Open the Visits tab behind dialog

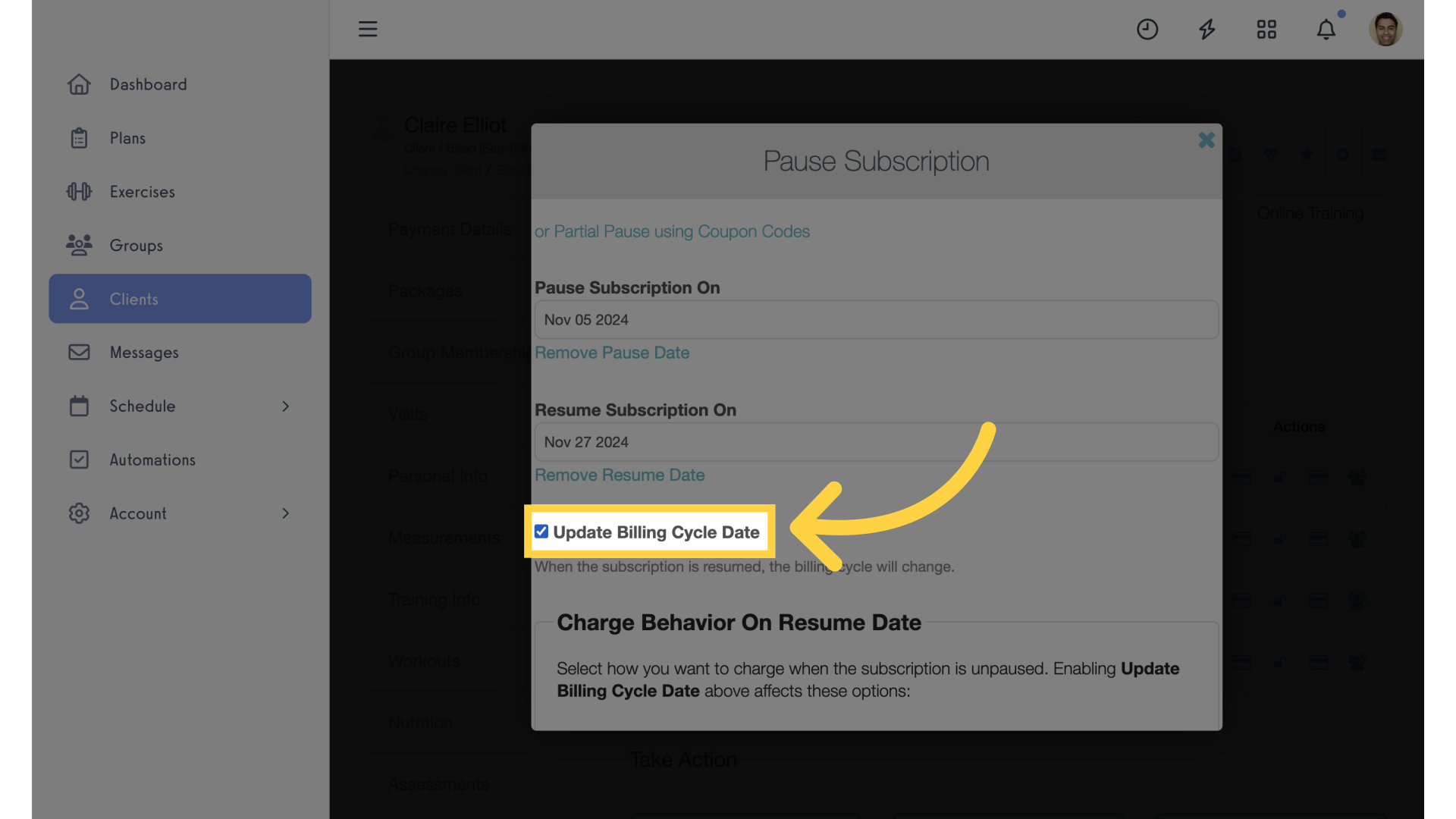point(408,415)
